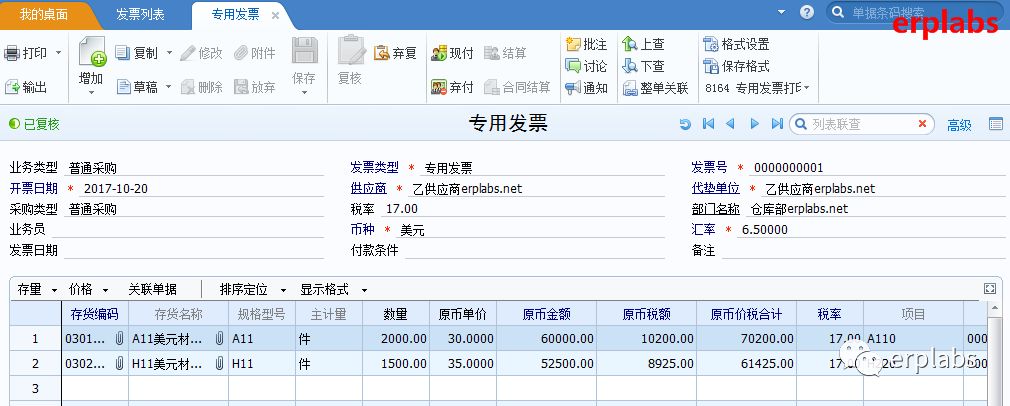Screen dimensions: 1010x406
Task: Click the Whole Document Link (整单关联) button
Action: 656,88
